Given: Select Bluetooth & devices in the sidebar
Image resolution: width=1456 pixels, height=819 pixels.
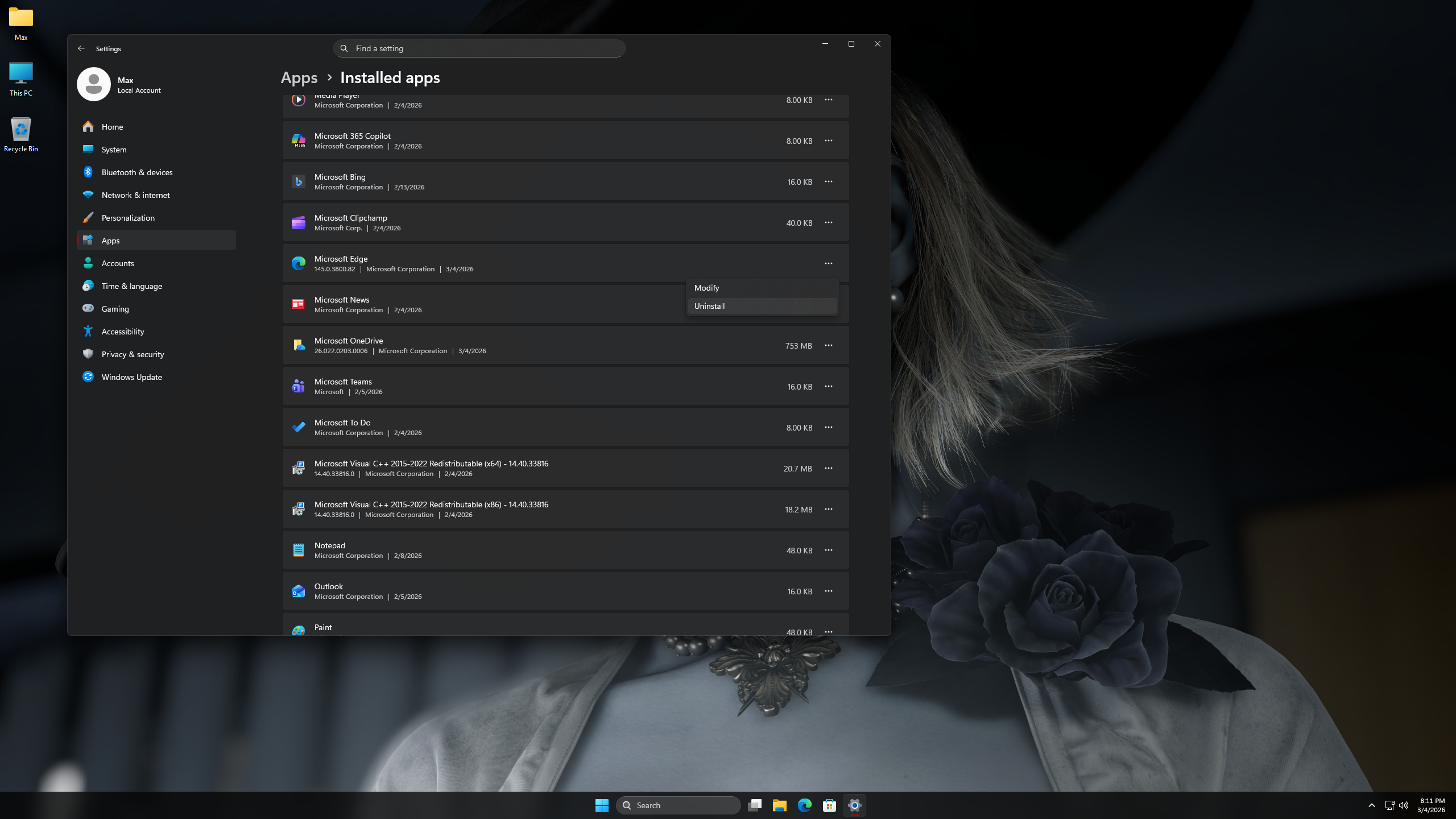Looking at the screenshot, I should [156, 172].
